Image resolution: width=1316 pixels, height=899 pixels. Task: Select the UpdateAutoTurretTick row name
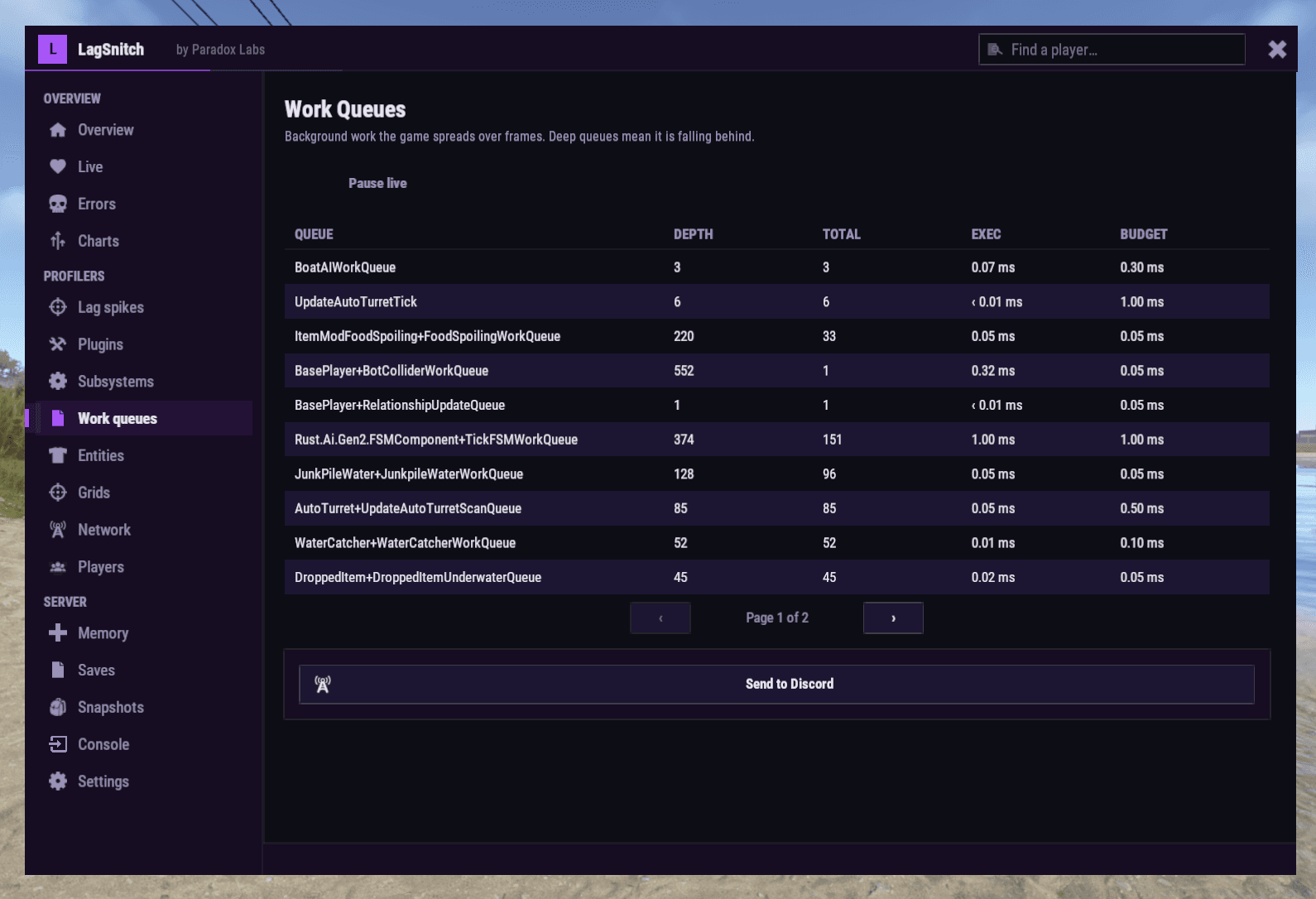(356, 302)
